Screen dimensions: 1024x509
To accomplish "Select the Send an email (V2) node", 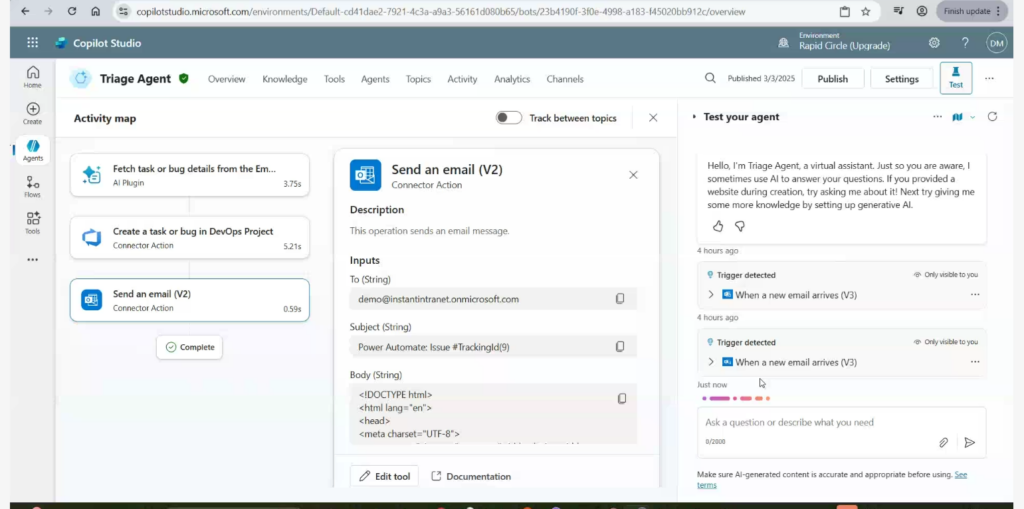I will pos(189,301).
